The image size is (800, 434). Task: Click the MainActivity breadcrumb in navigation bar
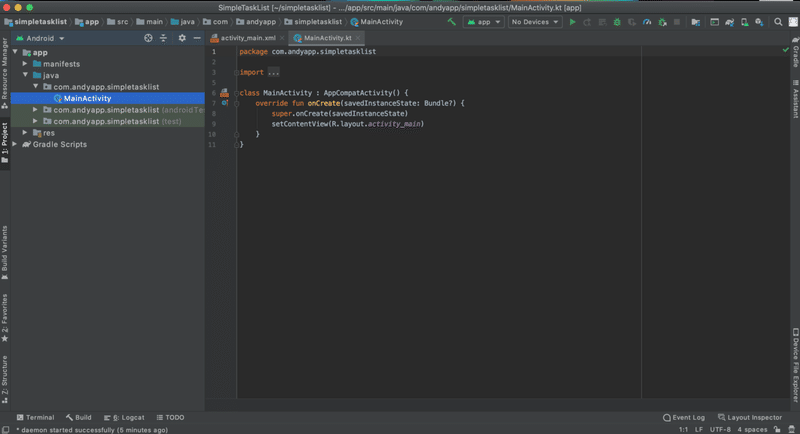pyautogui.click(x=377, y=22)
